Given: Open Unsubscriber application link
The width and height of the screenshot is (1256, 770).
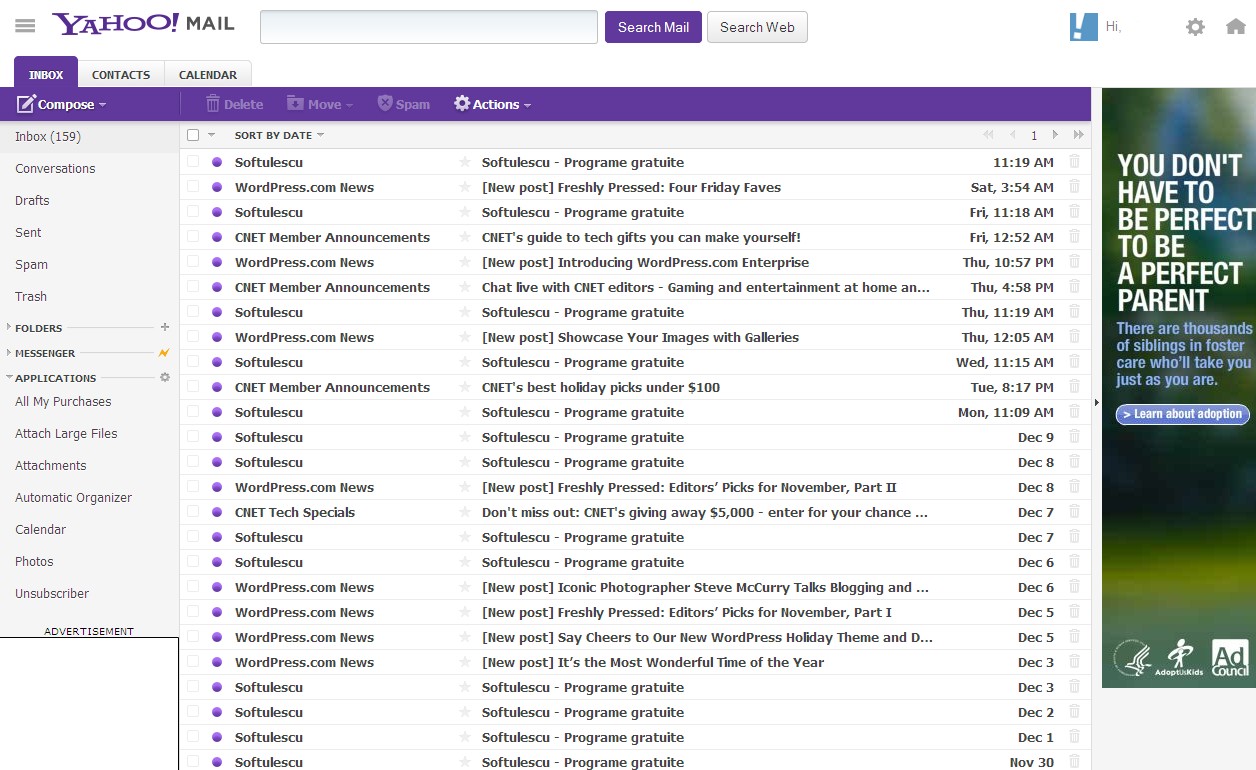Looking at the screenshot, I should [x=52, y=593].
